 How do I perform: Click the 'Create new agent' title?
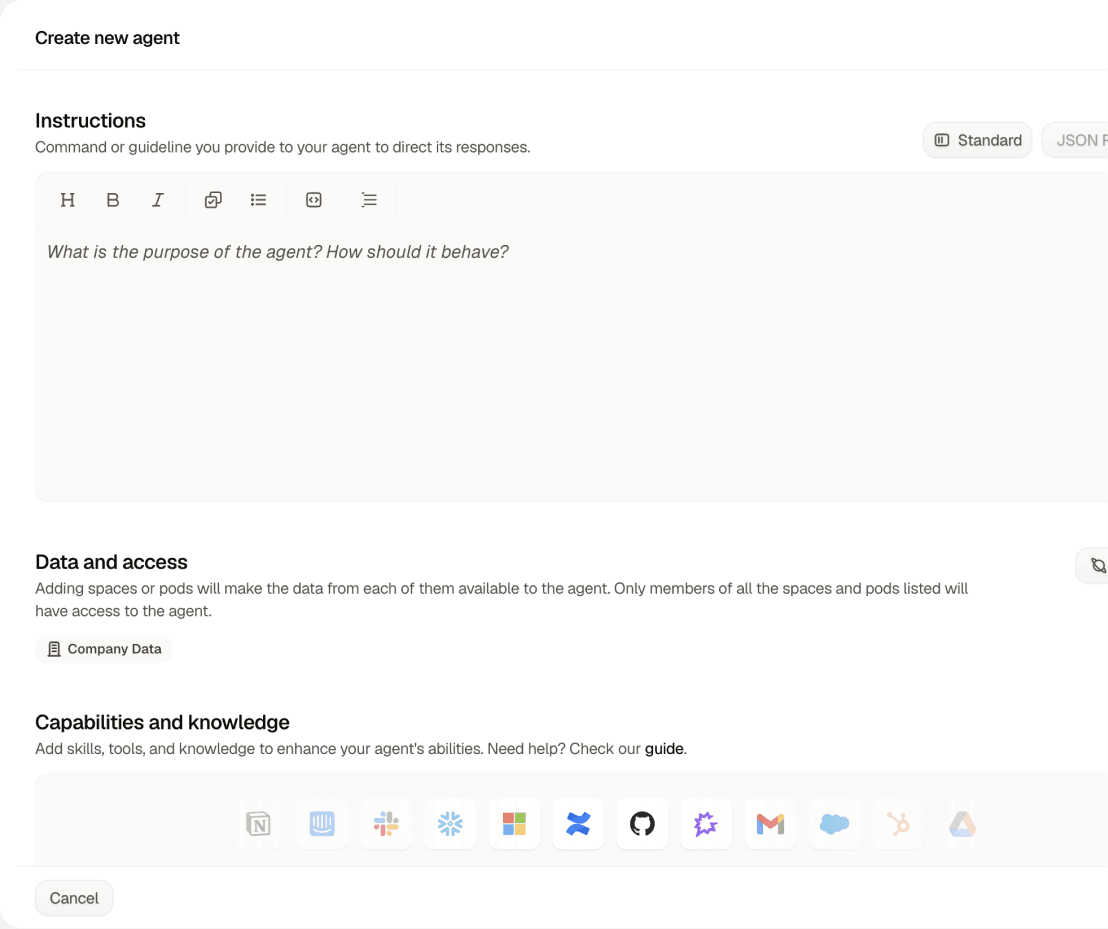coord(107,38)
